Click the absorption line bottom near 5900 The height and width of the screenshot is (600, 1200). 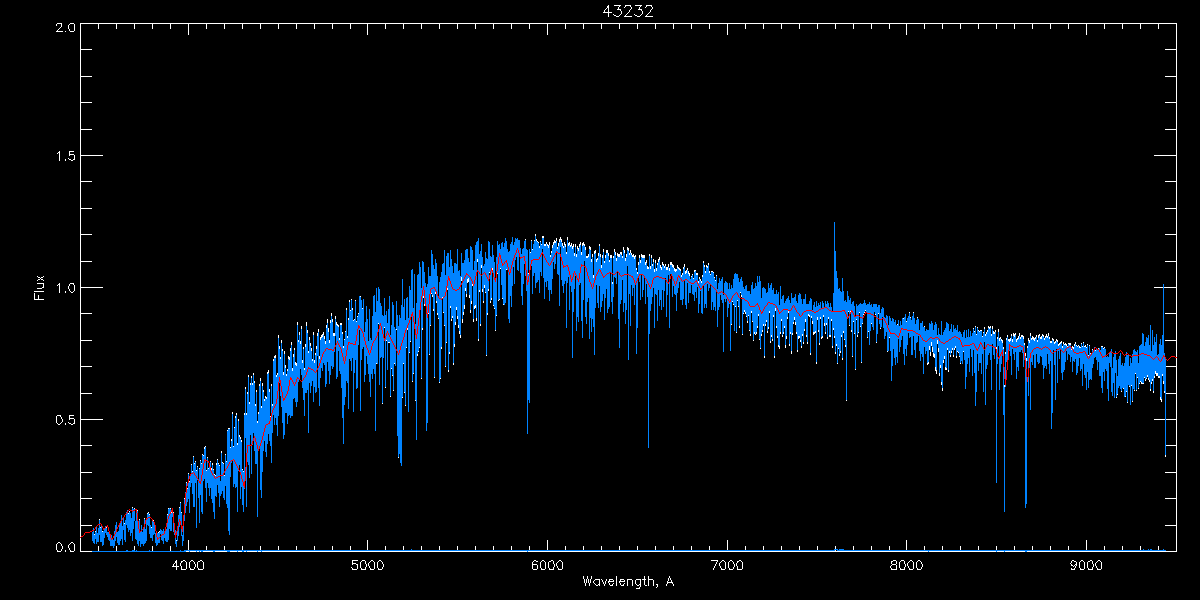pyautogui.click(x=528, y=431)
